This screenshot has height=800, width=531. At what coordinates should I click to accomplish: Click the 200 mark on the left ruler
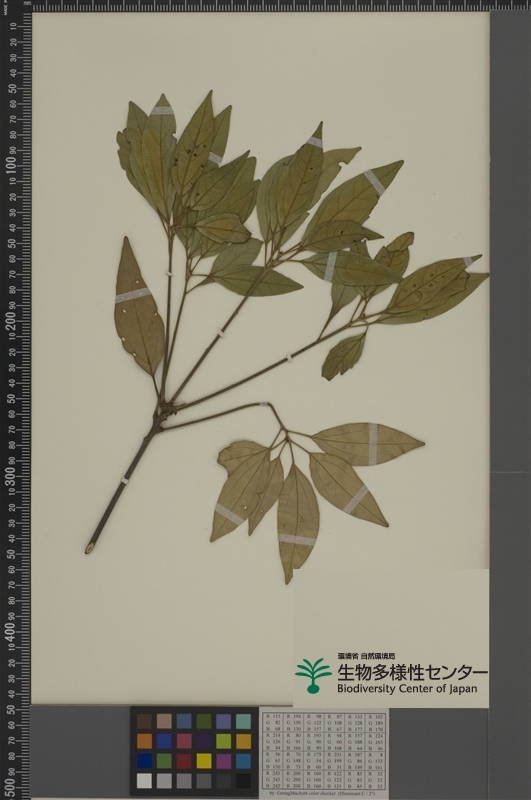click(x=11, y=322)
